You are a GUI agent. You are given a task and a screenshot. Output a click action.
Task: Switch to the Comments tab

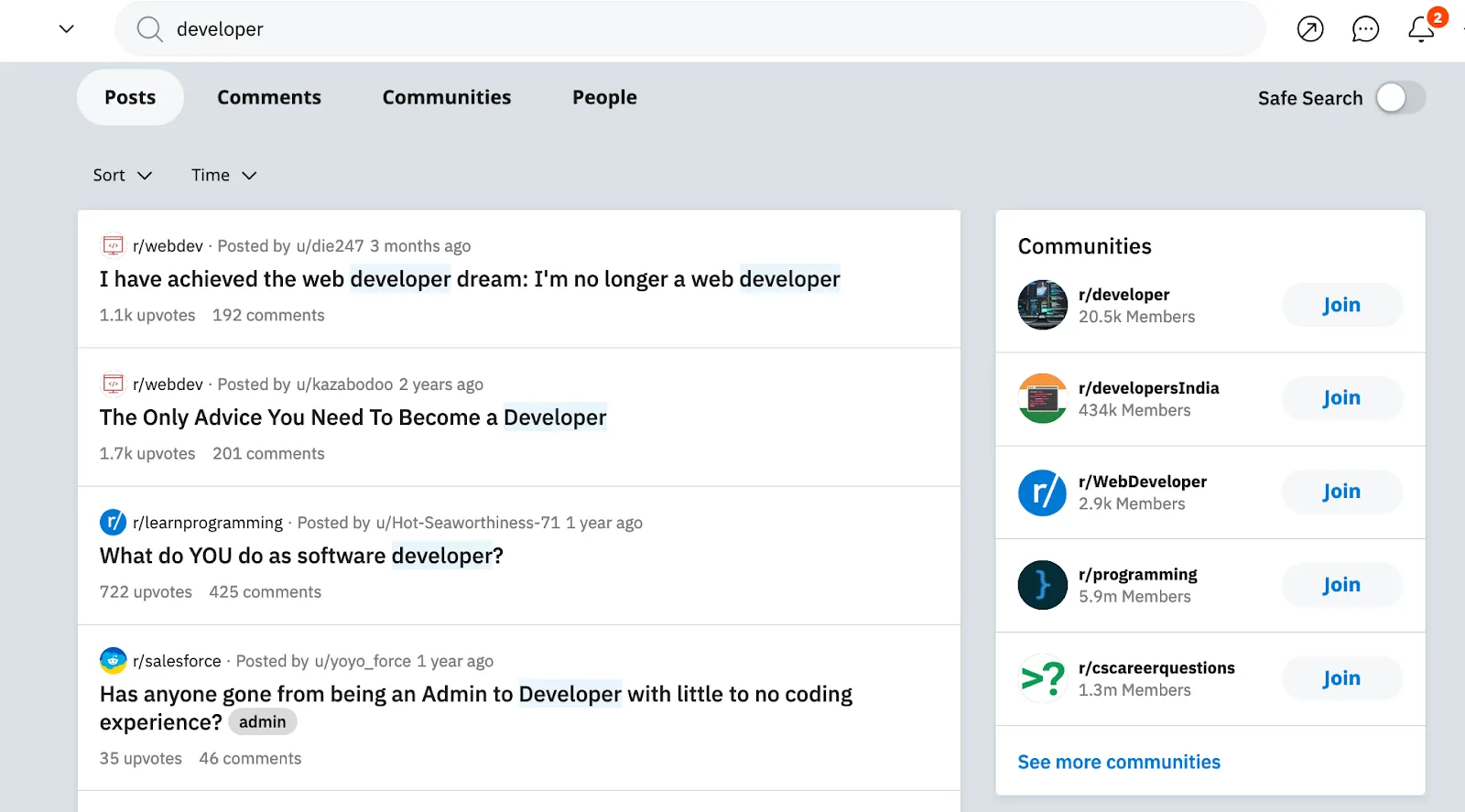click(x=269, y=97)
